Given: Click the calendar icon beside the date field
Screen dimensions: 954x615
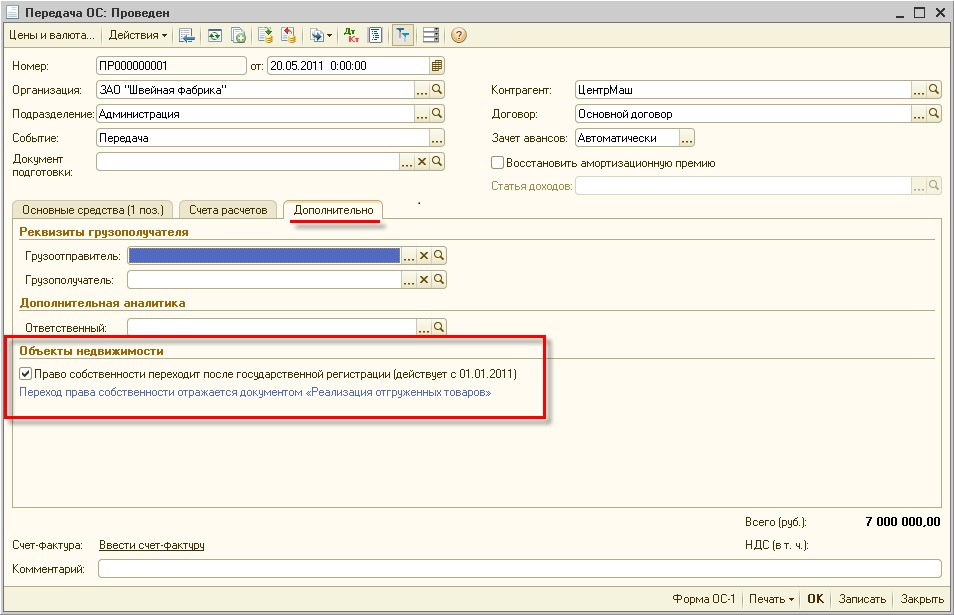Looking at the screenshot, I should pyautogui.click(x=437, y=66).
